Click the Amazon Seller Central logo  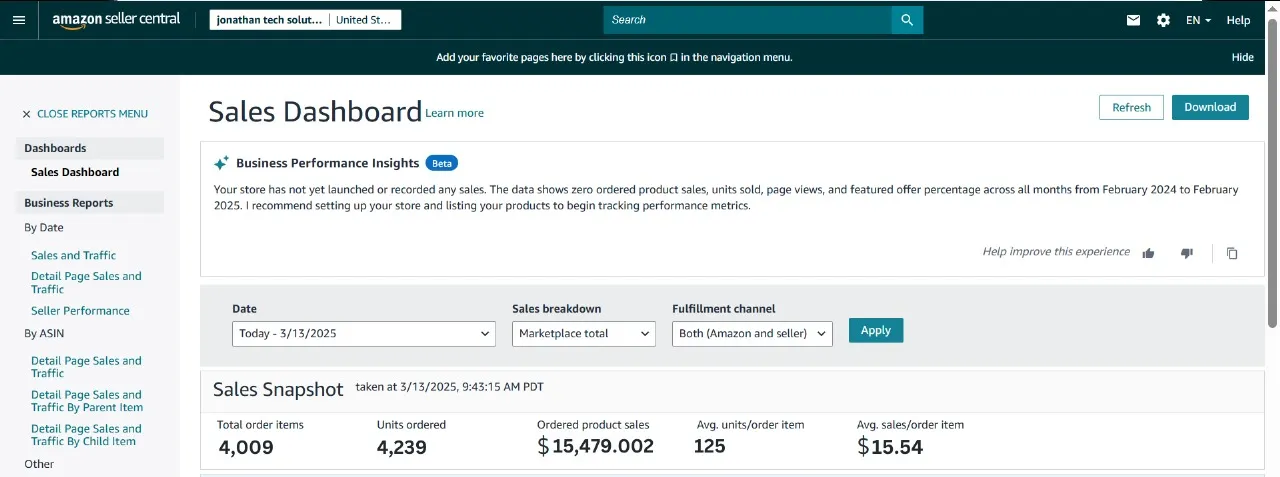click(x=116, y=20)
